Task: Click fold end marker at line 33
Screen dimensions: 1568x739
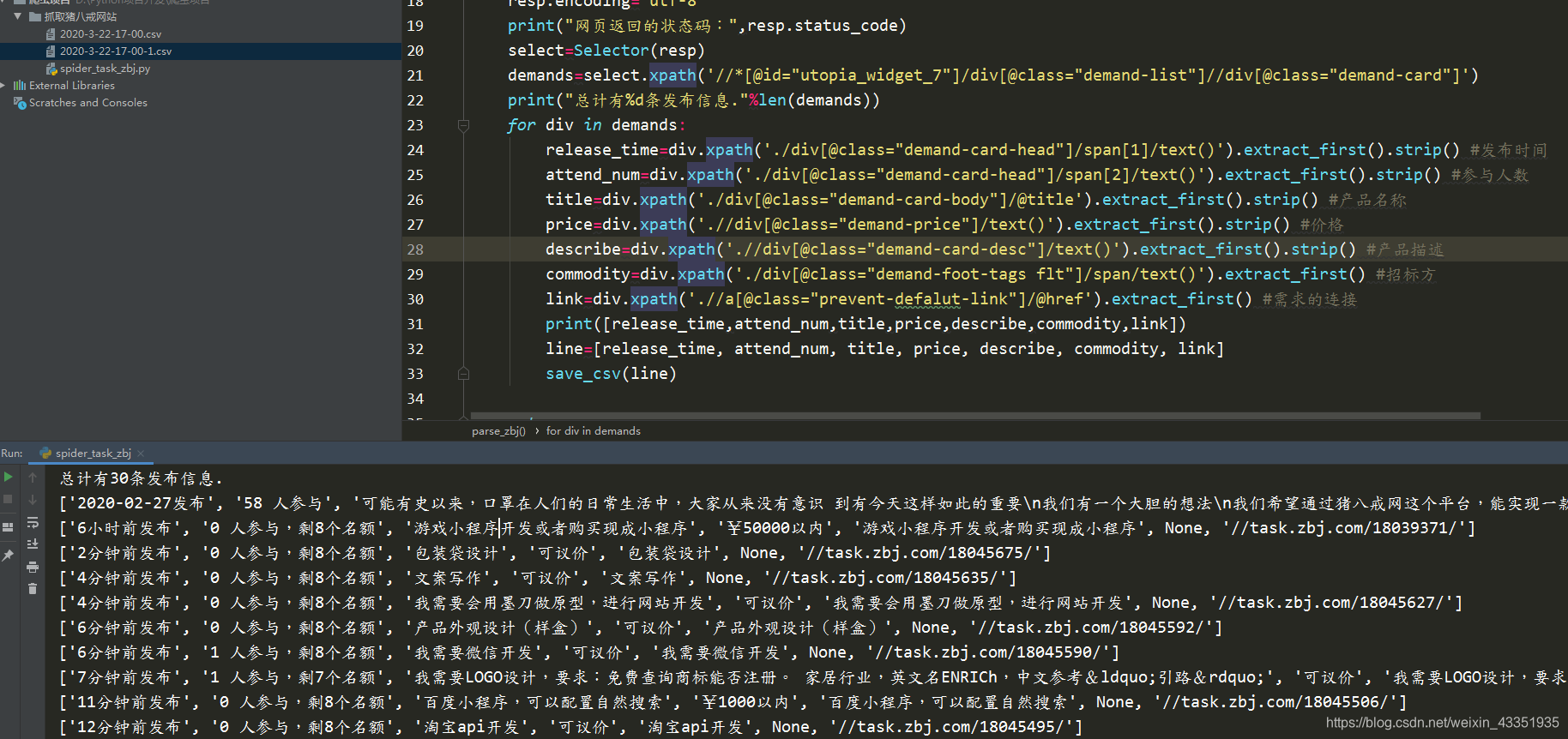Action: (463, 374)
